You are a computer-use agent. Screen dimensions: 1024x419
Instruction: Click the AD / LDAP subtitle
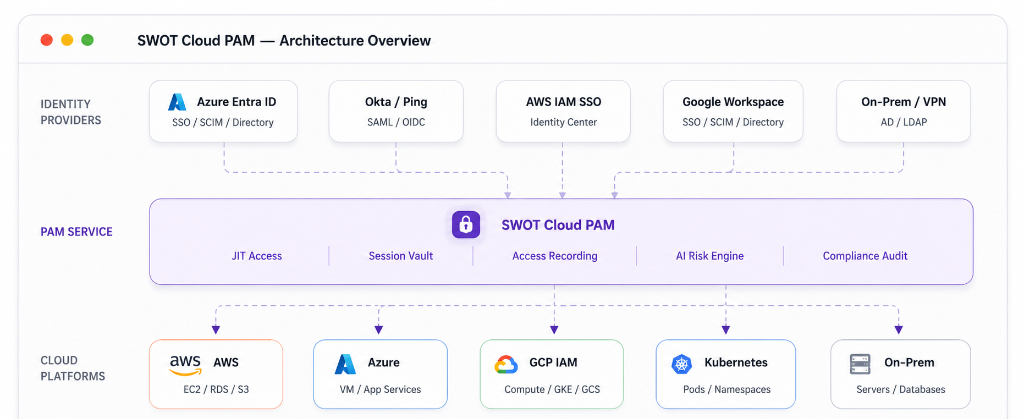(x=904, y=122)
